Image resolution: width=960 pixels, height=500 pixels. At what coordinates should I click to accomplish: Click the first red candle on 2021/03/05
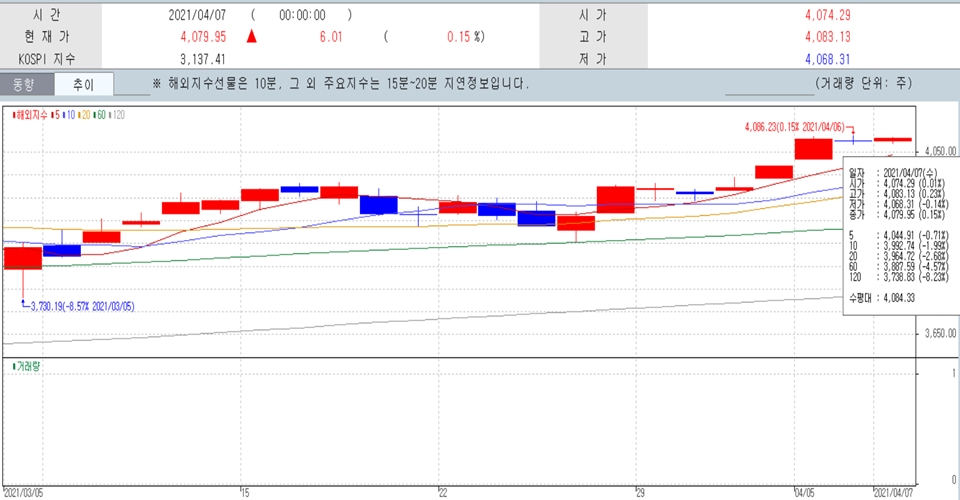click(23, 258)
